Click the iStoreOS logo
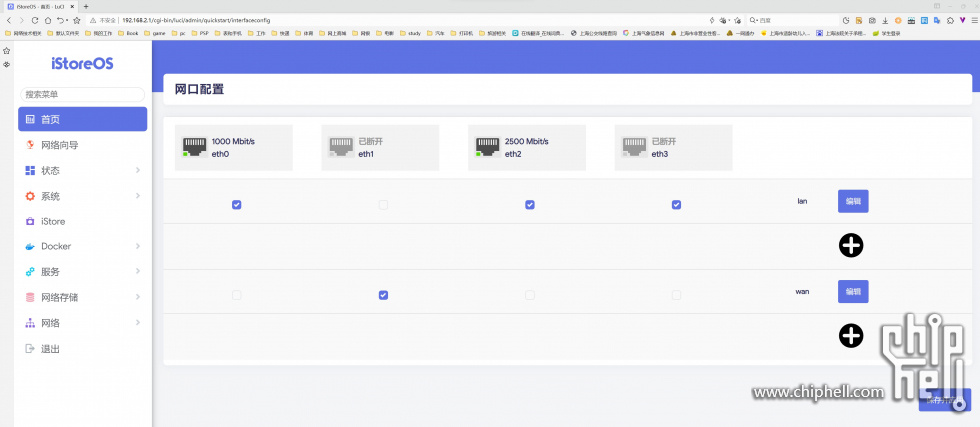Image resolution: width=980 pixels, height=427 pixels. tap(82, 64)
